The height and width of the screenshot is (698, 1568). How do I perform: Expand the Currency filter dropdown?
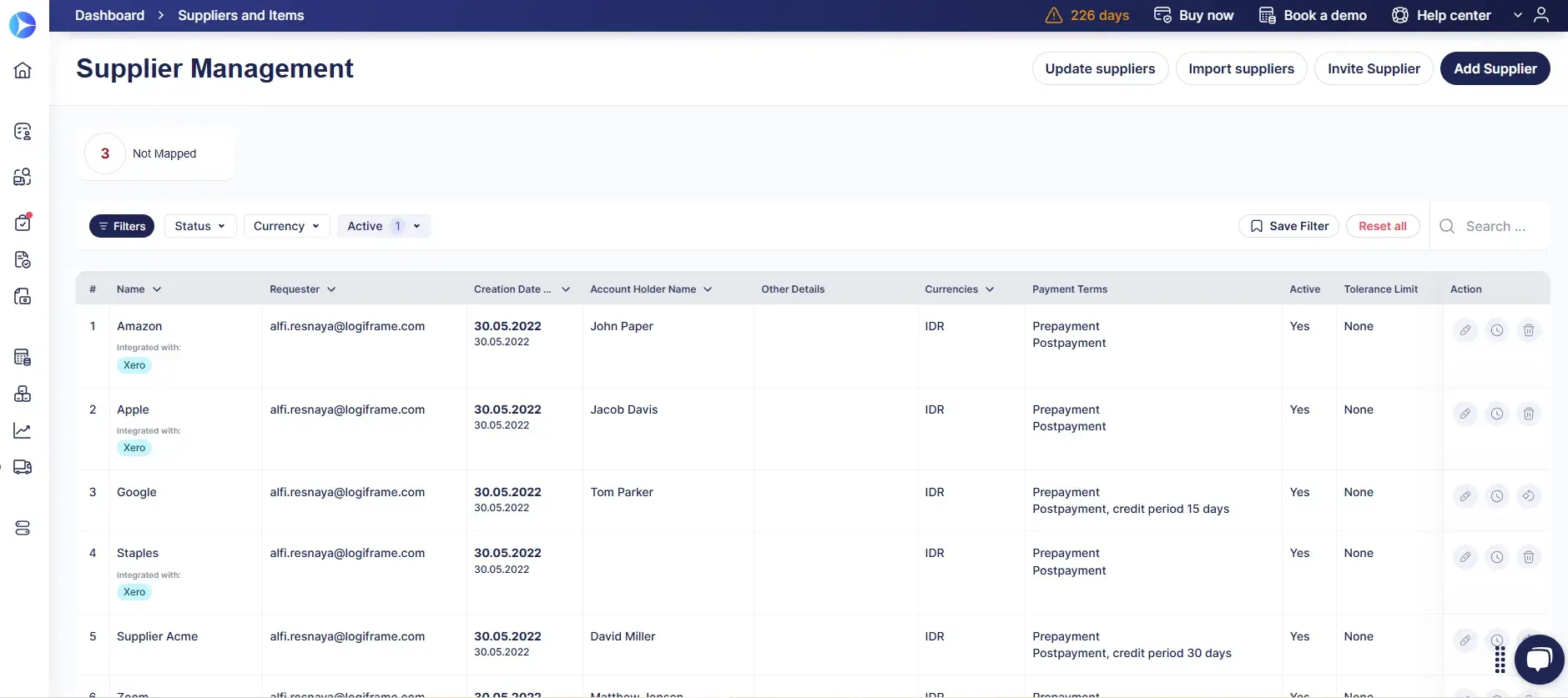[x=286, y=226]
